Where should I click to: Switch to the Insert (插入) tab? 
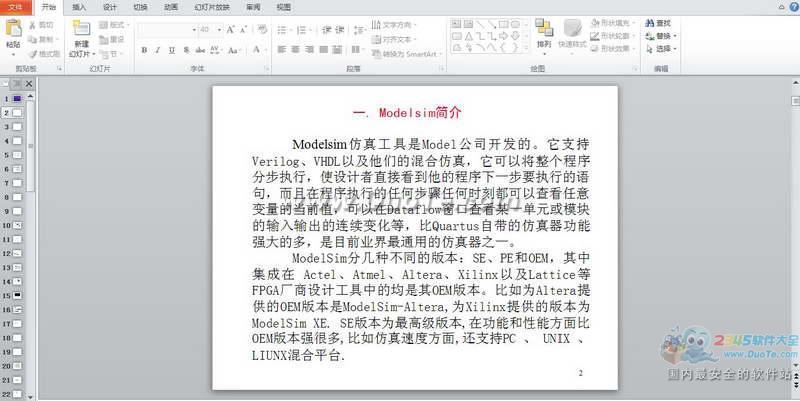[x=79, y=7]
